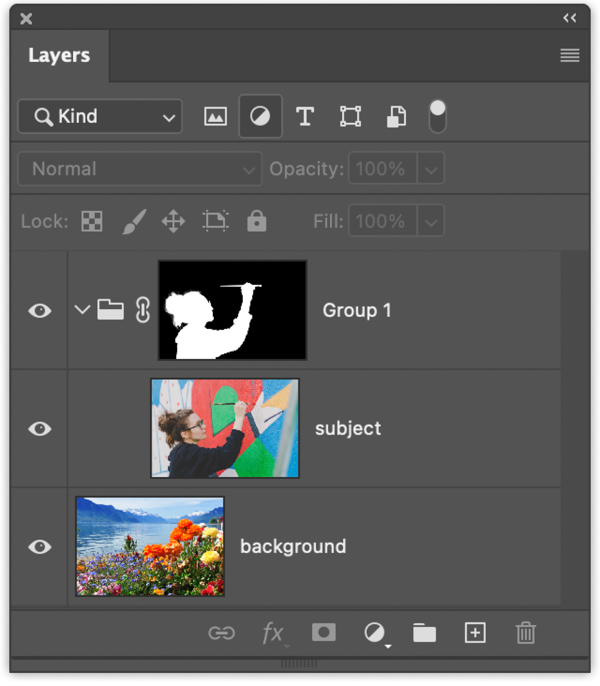Switch to the Layers tab
The height and width of the screenshot is (686, 600).
59,56
